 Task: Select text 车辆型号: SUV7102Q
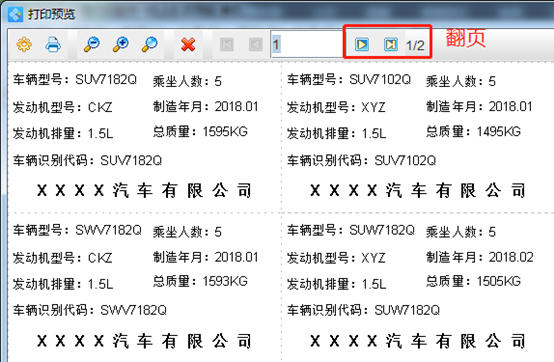349,80
